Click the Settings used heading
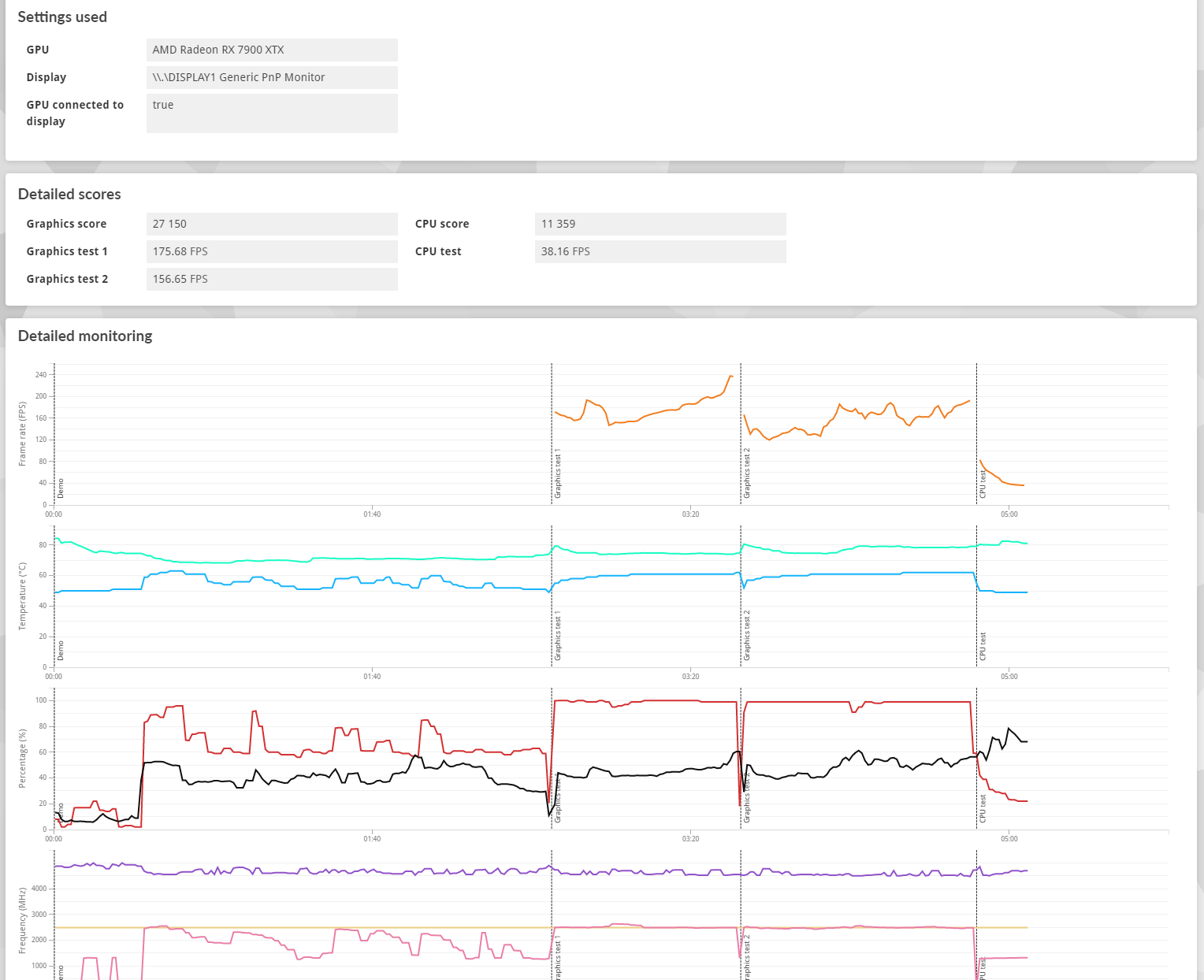This screenshot has width=1204, height=980. (x=62, y=17)
